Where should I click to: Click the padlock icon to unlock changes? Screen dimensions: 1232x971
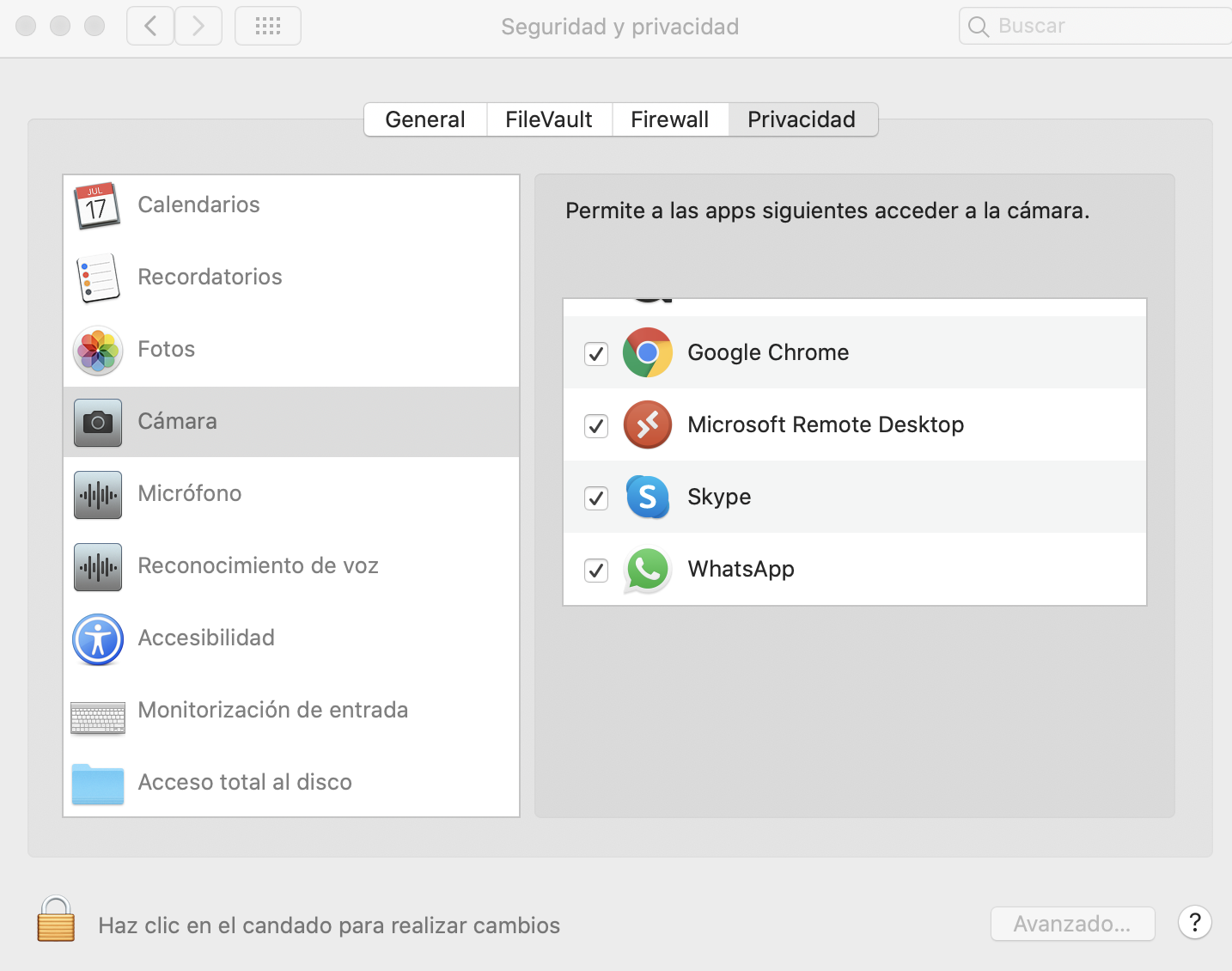(56, 920)
